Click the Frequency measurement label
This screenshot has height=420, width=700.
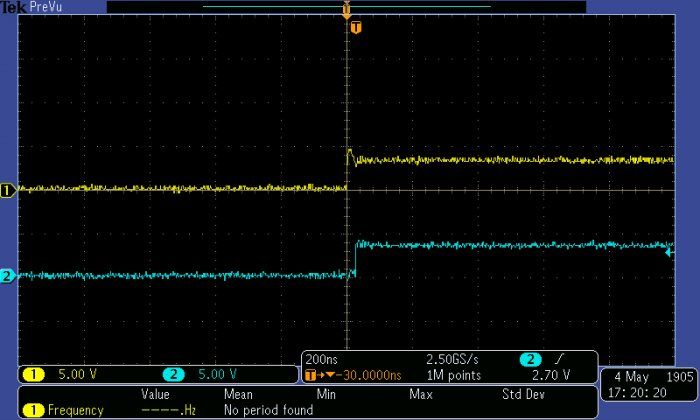(x=75, y=410)
